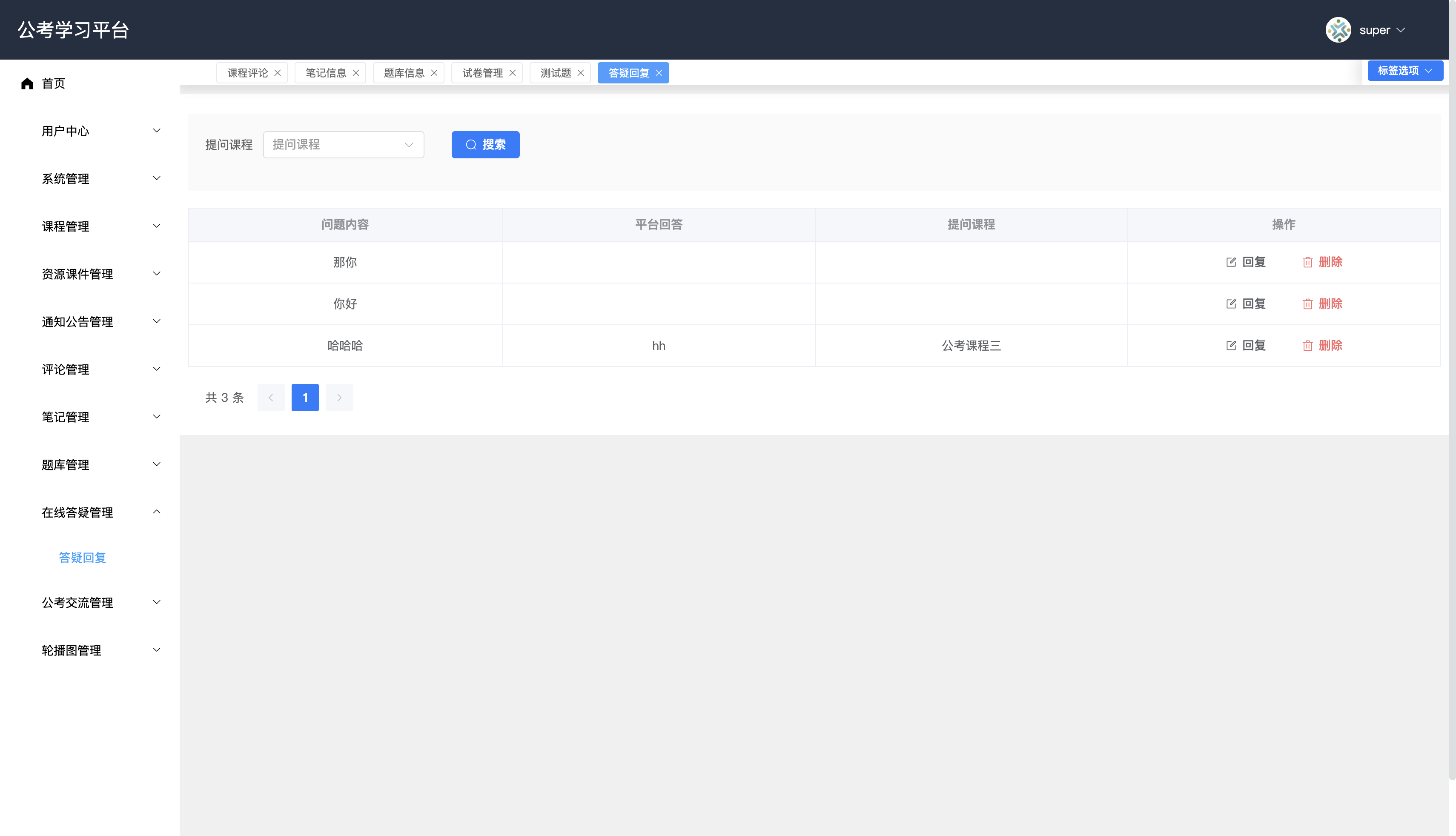Click the home icon in sidebar
Viewport: 1456px width, 836px height.
click(x=27, y=84)
